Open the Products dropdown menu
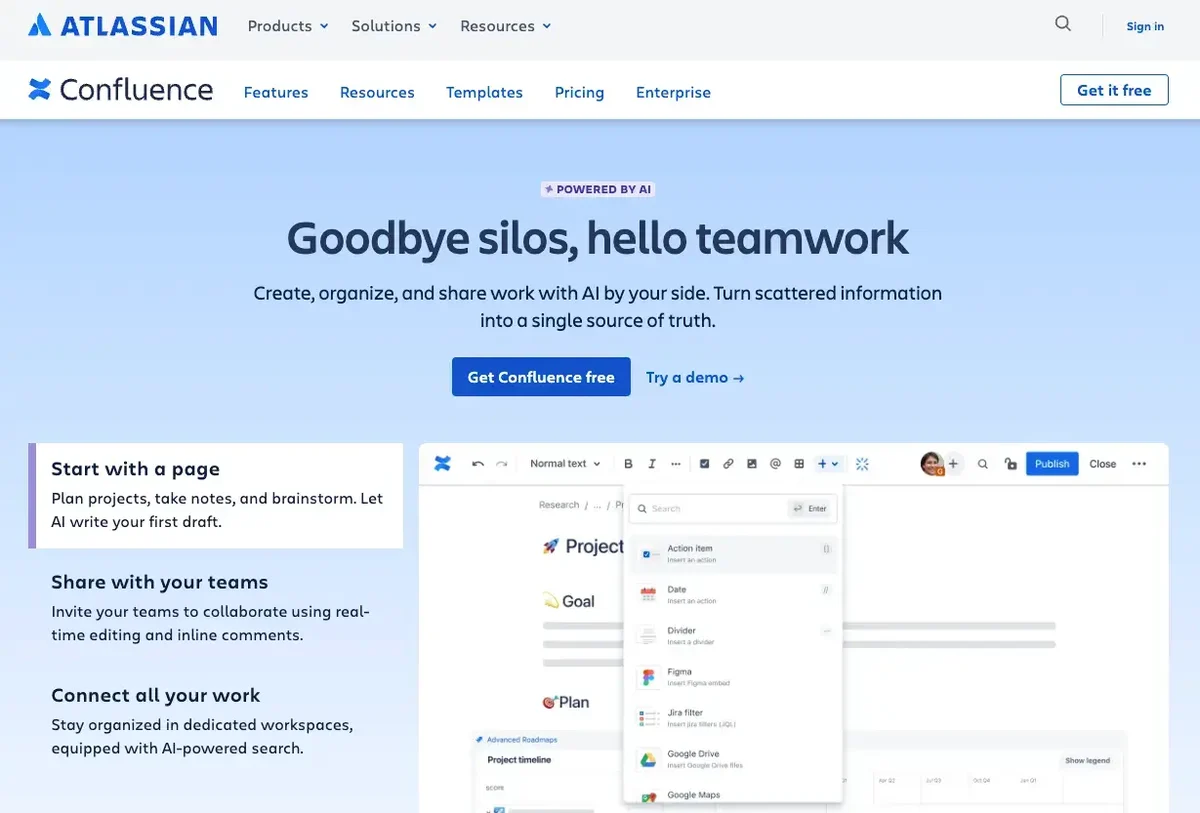 point(288,26)
